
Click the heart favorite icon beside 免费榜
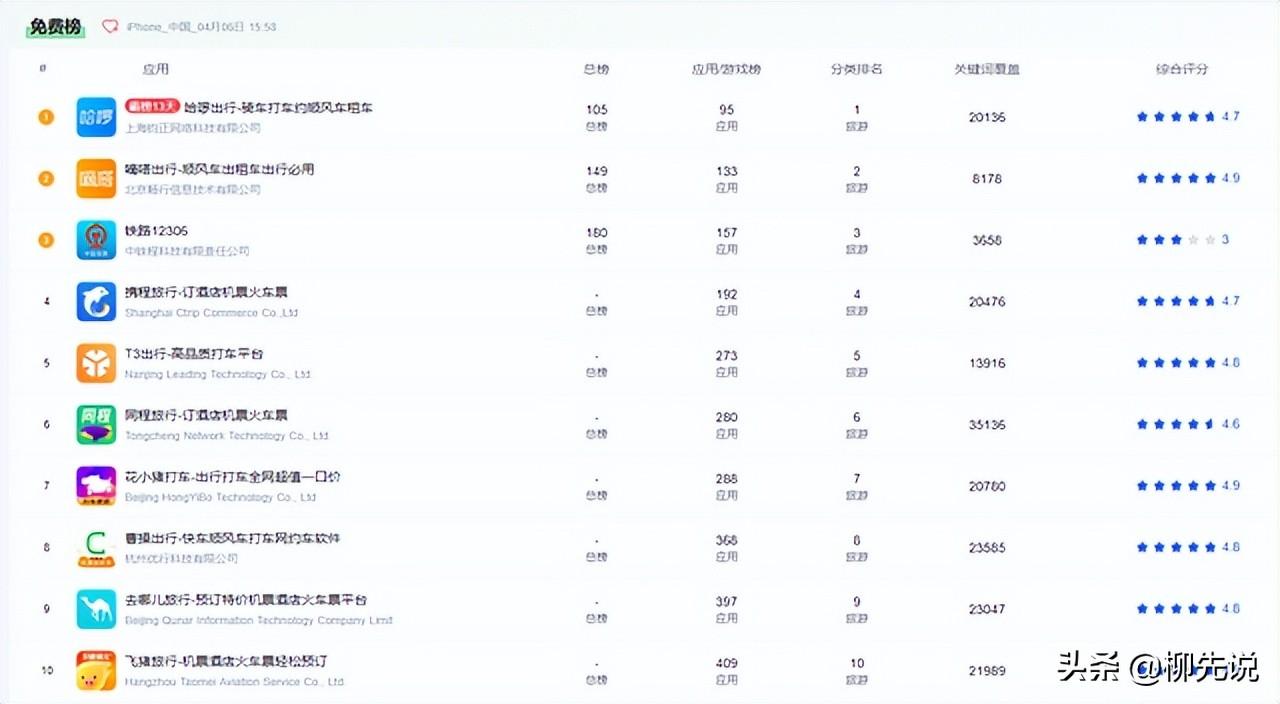pyautogui.click(x=110, y=27)
